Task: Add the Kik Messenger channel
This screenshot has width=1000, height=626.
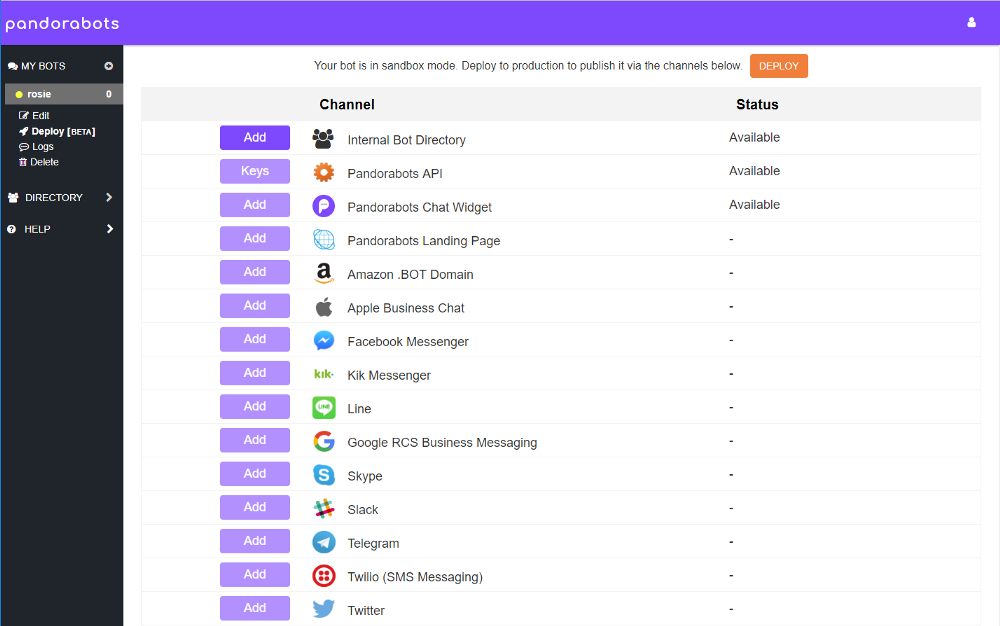Action: pos(255,373)
